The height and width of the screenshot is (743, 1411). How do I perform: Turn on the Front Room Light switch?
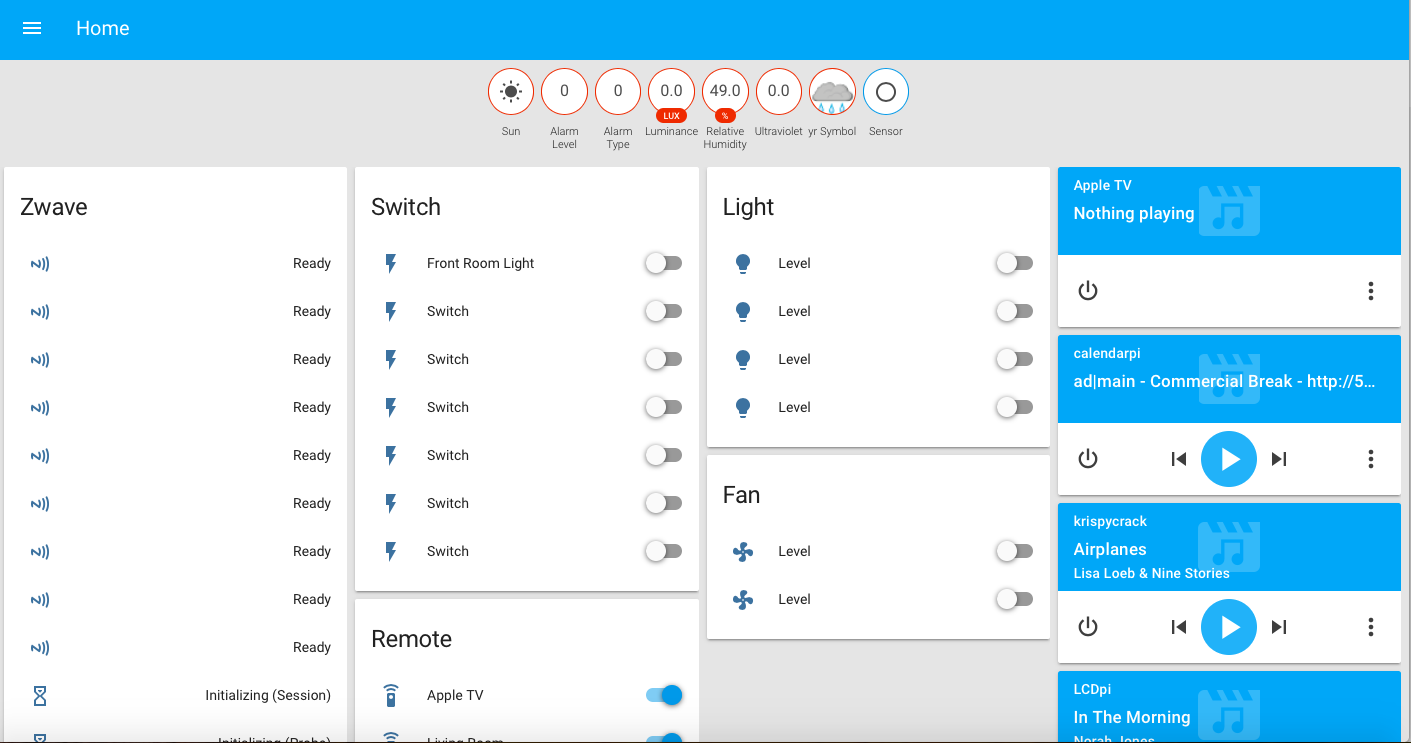[663, 263]
